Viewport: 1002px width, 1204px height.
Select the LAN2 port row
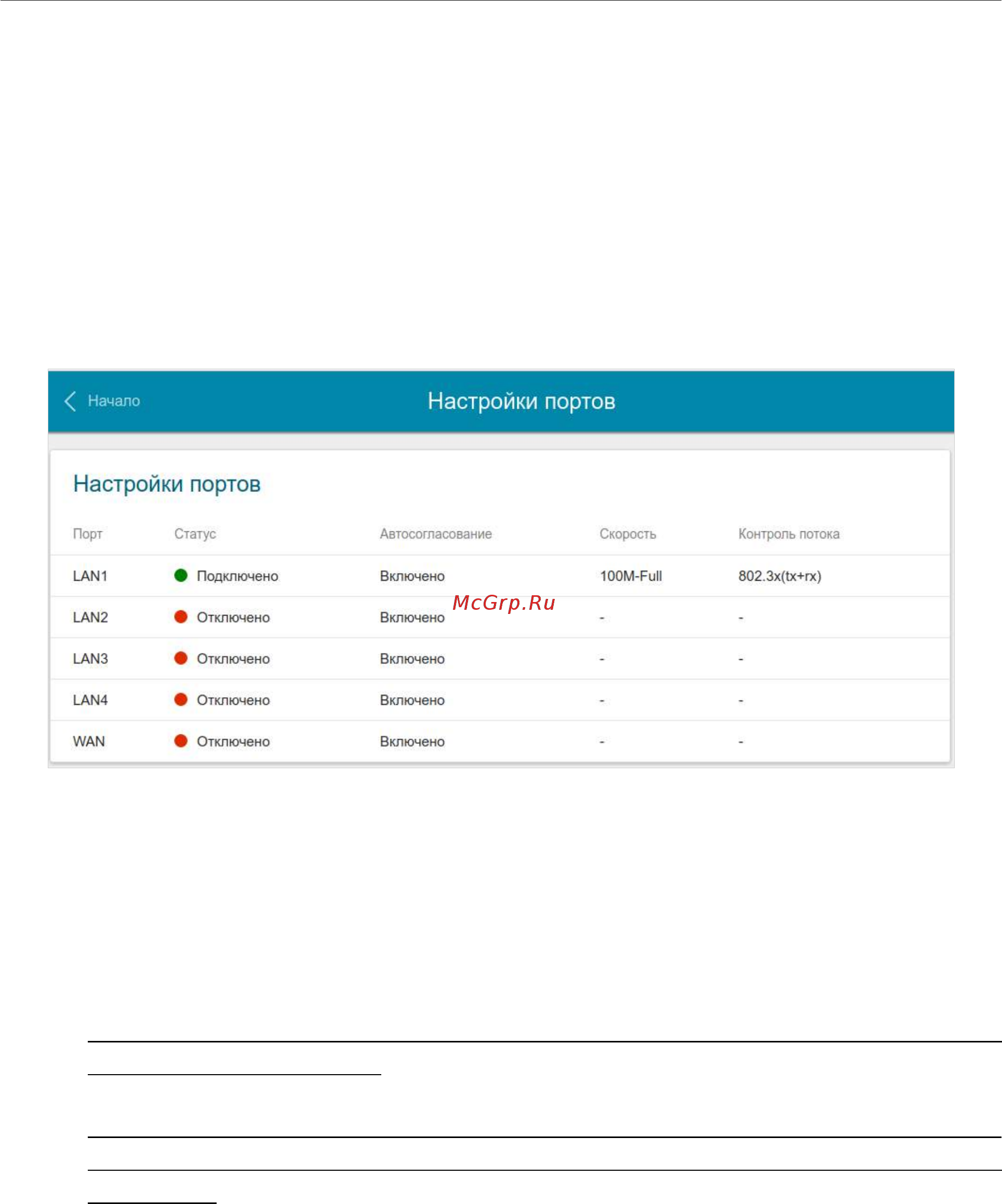coord(500,617)
